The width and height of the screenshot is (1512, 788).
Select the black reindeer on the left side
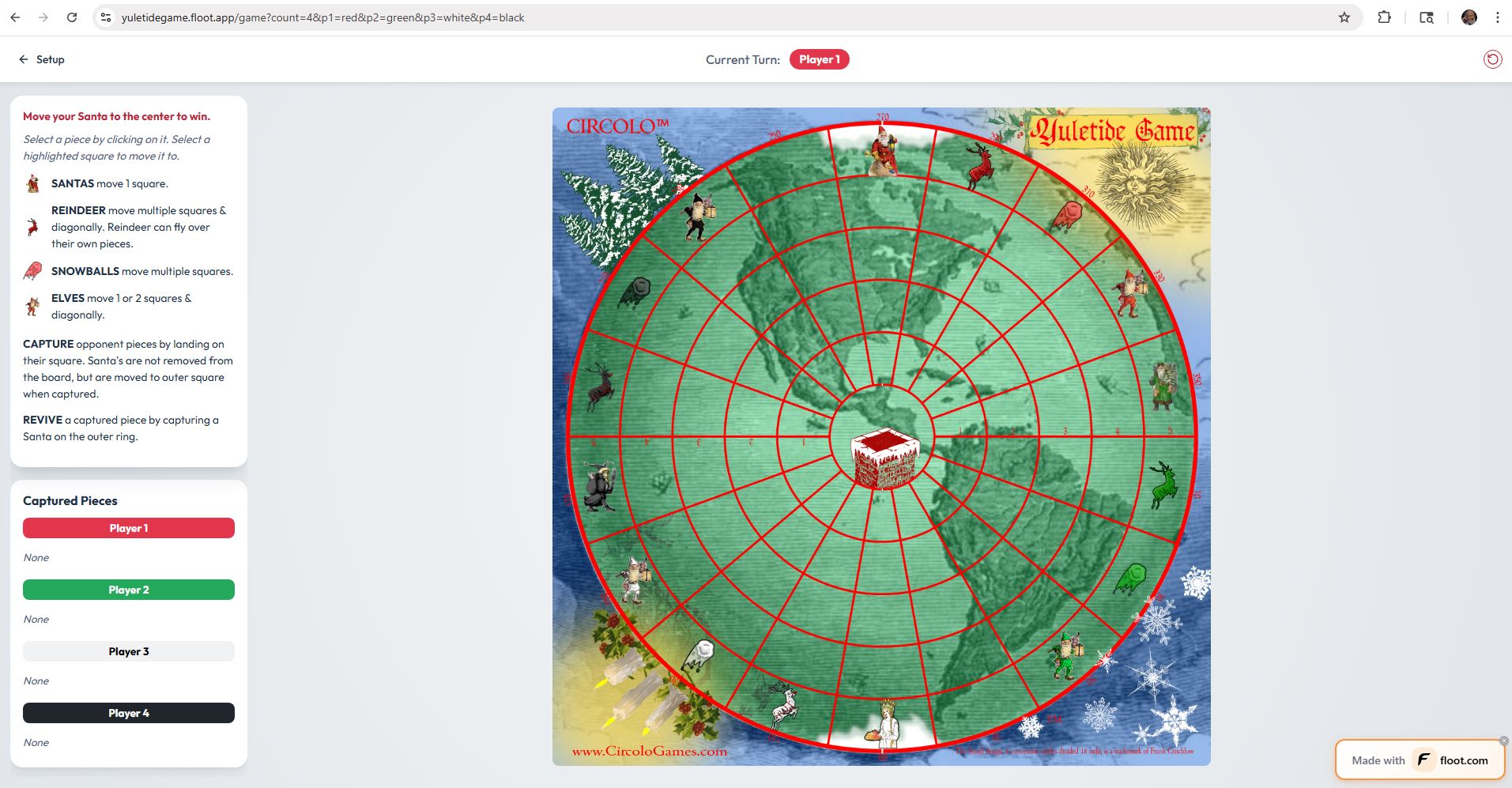click(601, 387)
